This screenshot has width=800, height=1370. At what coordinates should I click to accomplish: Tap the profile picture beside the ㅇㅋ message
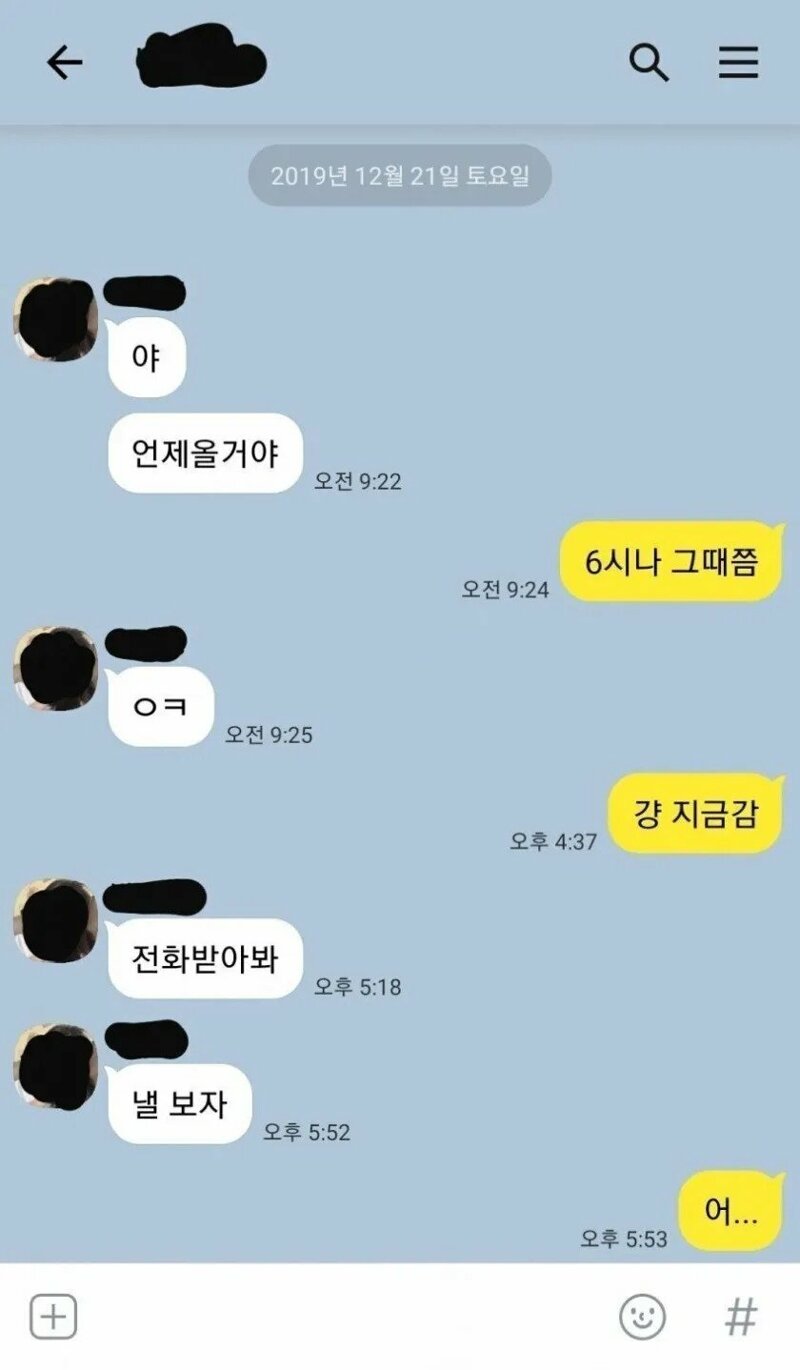click(56, 669)
